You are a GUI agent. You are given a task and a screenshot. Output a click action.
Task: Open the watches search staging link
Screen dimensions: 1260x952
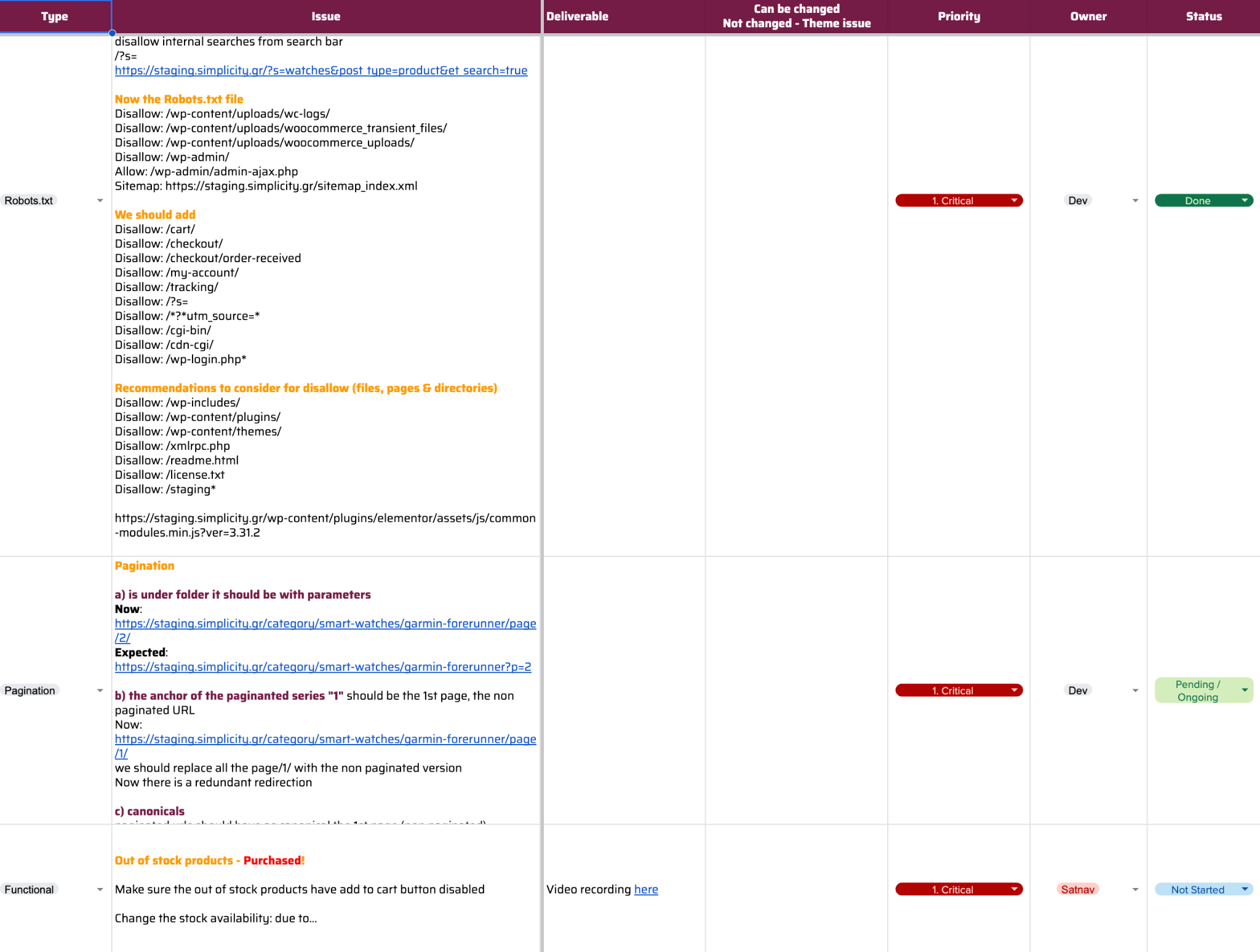[x=321, y=70]
